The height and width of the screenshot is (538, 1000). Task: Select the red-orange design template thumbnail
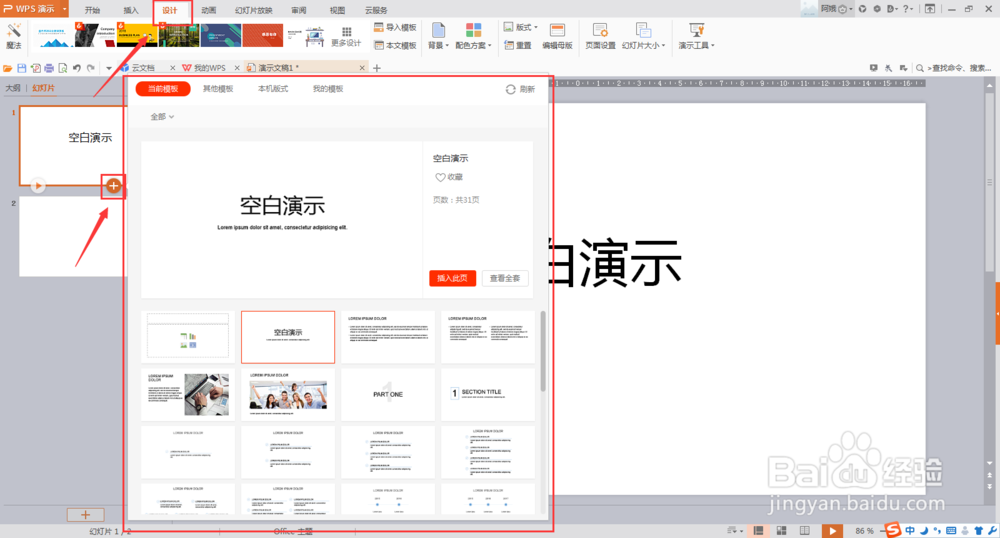(x=263, y=36)
